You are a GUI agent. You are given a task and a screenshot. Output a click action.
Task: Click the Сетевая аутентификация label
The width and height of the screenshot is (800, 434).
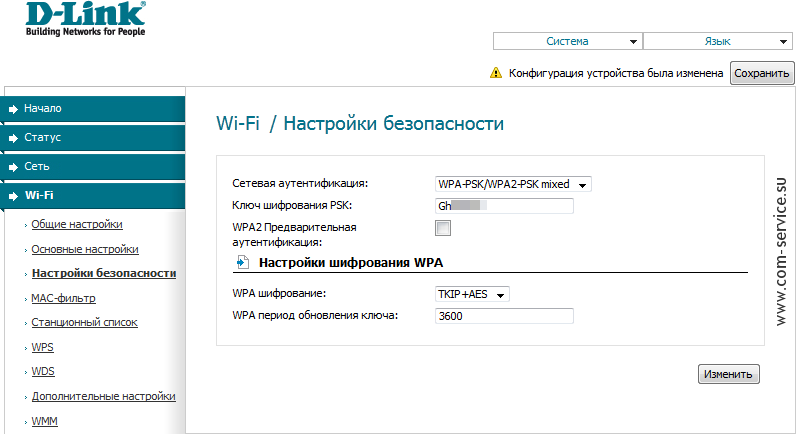click(300, 184)
